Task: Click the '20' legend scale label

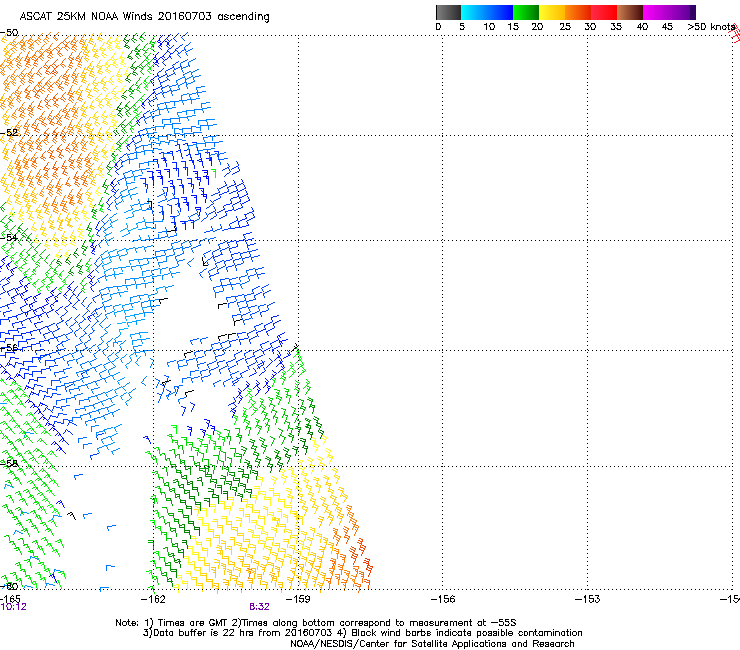Action: 537,27
